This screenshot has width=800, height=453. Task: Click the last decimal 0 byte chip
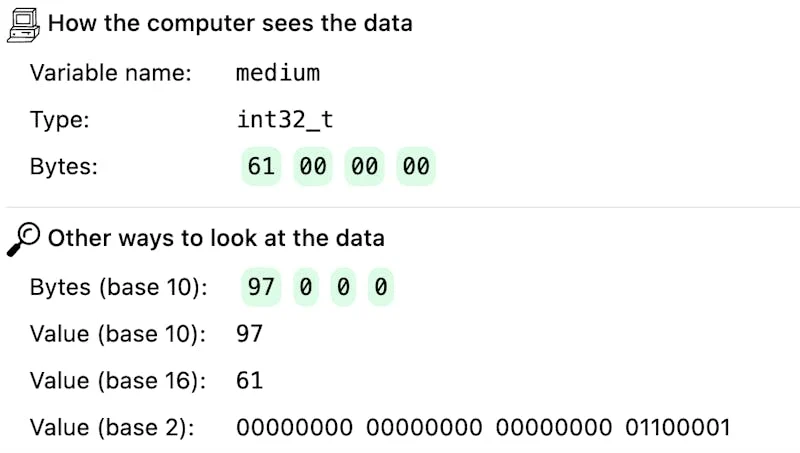(381, 287)
